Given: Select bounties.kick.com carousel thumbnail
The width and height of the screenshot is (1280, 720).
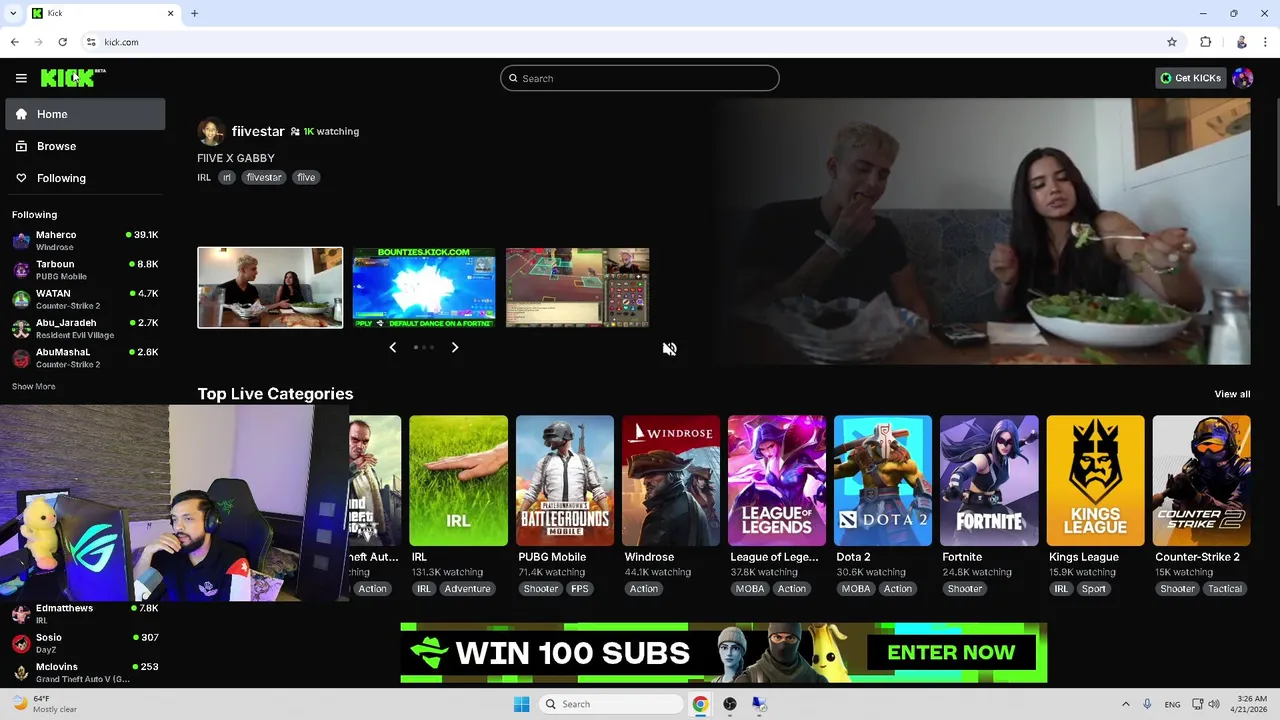Looking at the screenshot, I should tap(424, 288).
